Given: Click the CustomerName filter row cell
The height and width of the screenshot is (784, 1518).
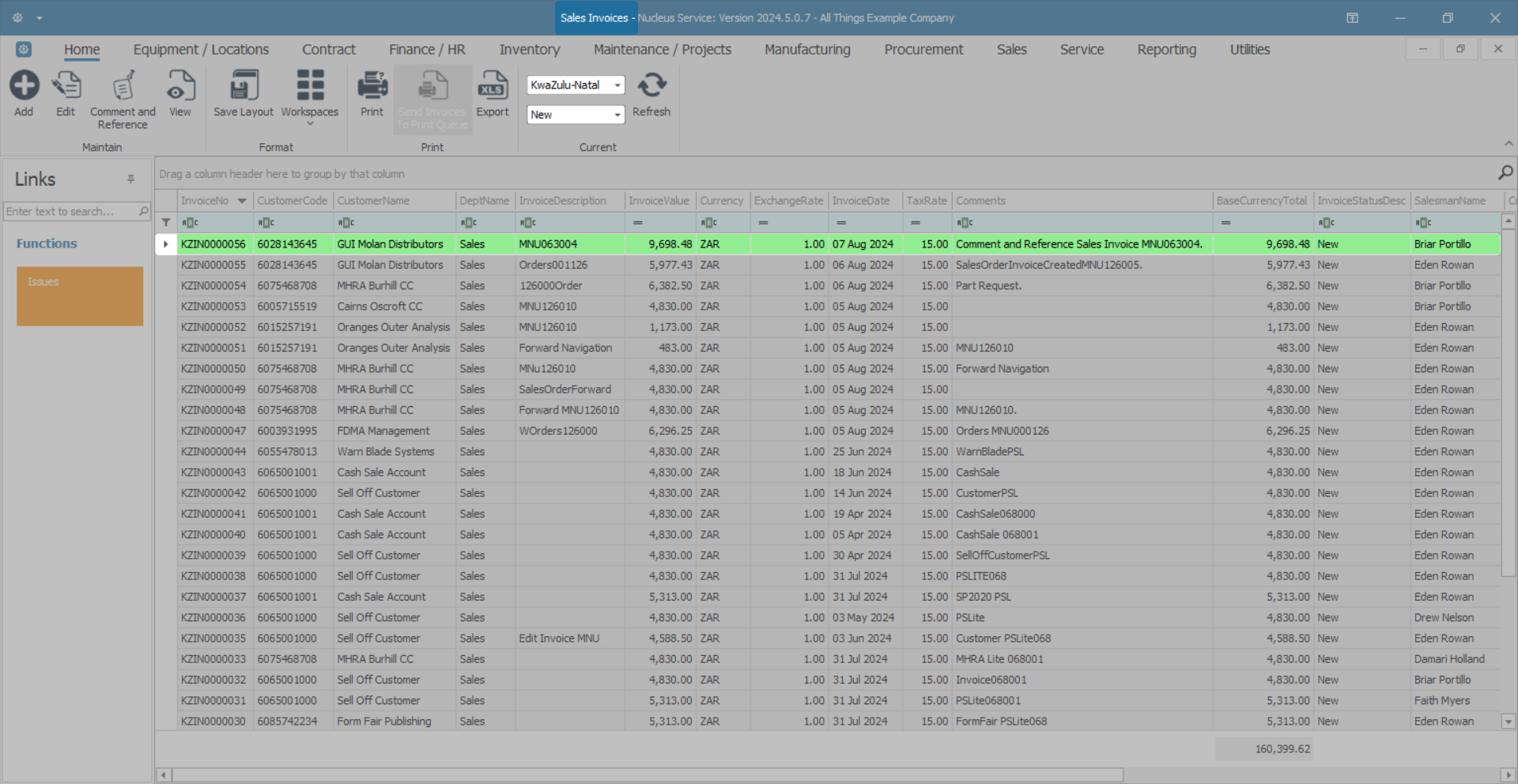Looking at the screenshot, I should 395,223.
